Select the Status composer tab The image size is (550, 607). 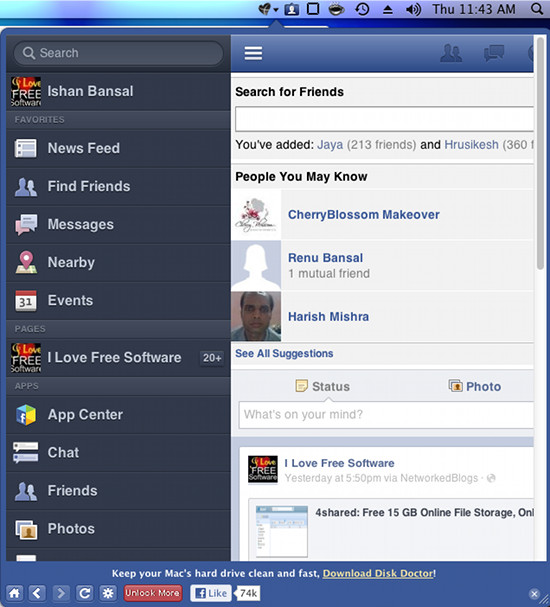click(322, 386)
